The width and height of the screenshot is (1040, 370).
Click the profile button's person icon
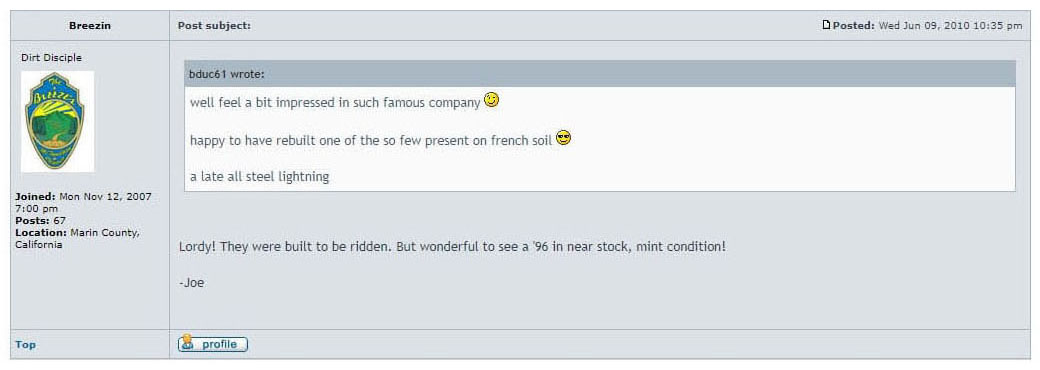click(188, 343)
